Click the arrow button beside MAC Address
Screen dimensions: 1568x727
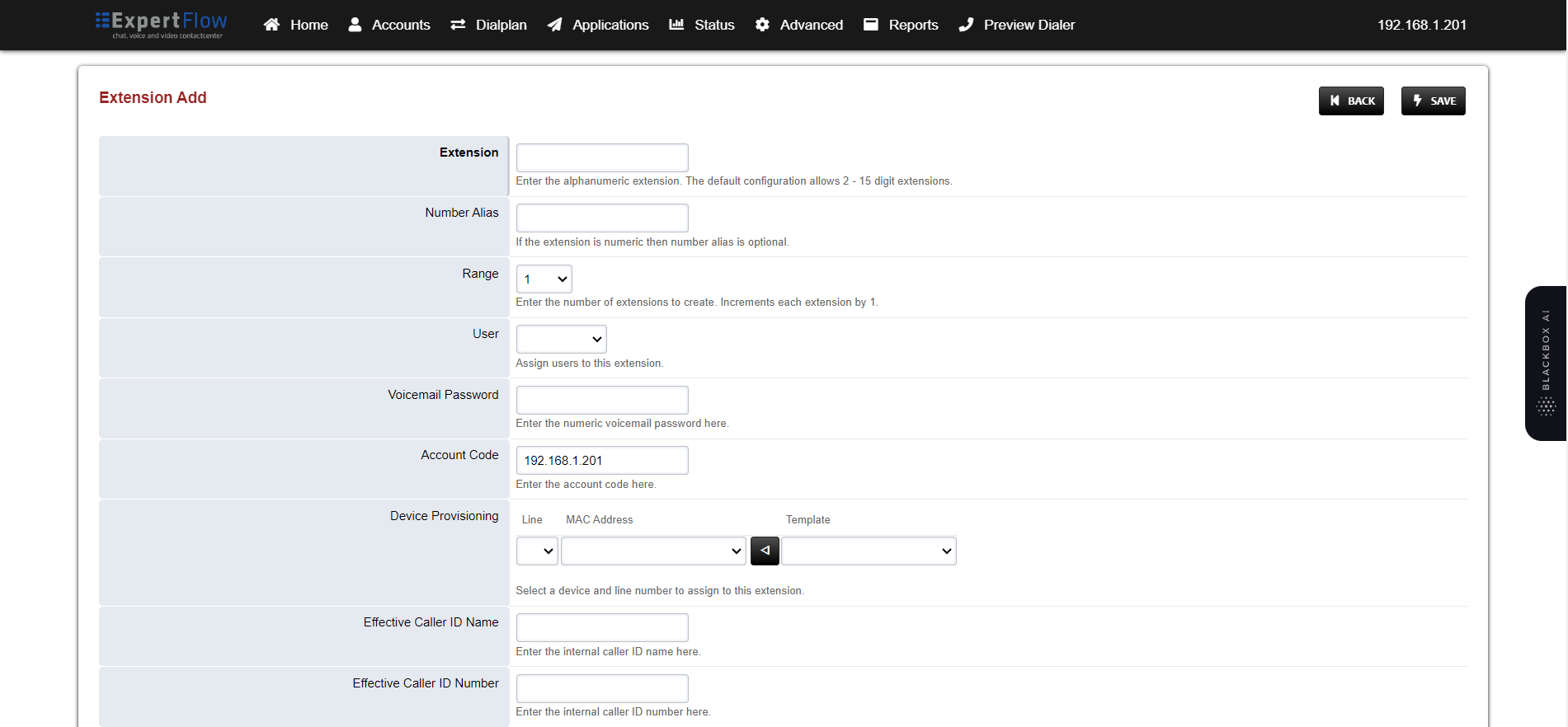[x=765, y=551]
